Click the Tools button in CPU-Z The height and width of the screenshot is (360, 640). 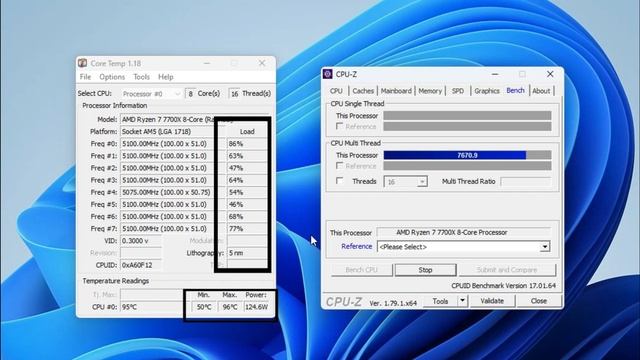click(440, 301)
